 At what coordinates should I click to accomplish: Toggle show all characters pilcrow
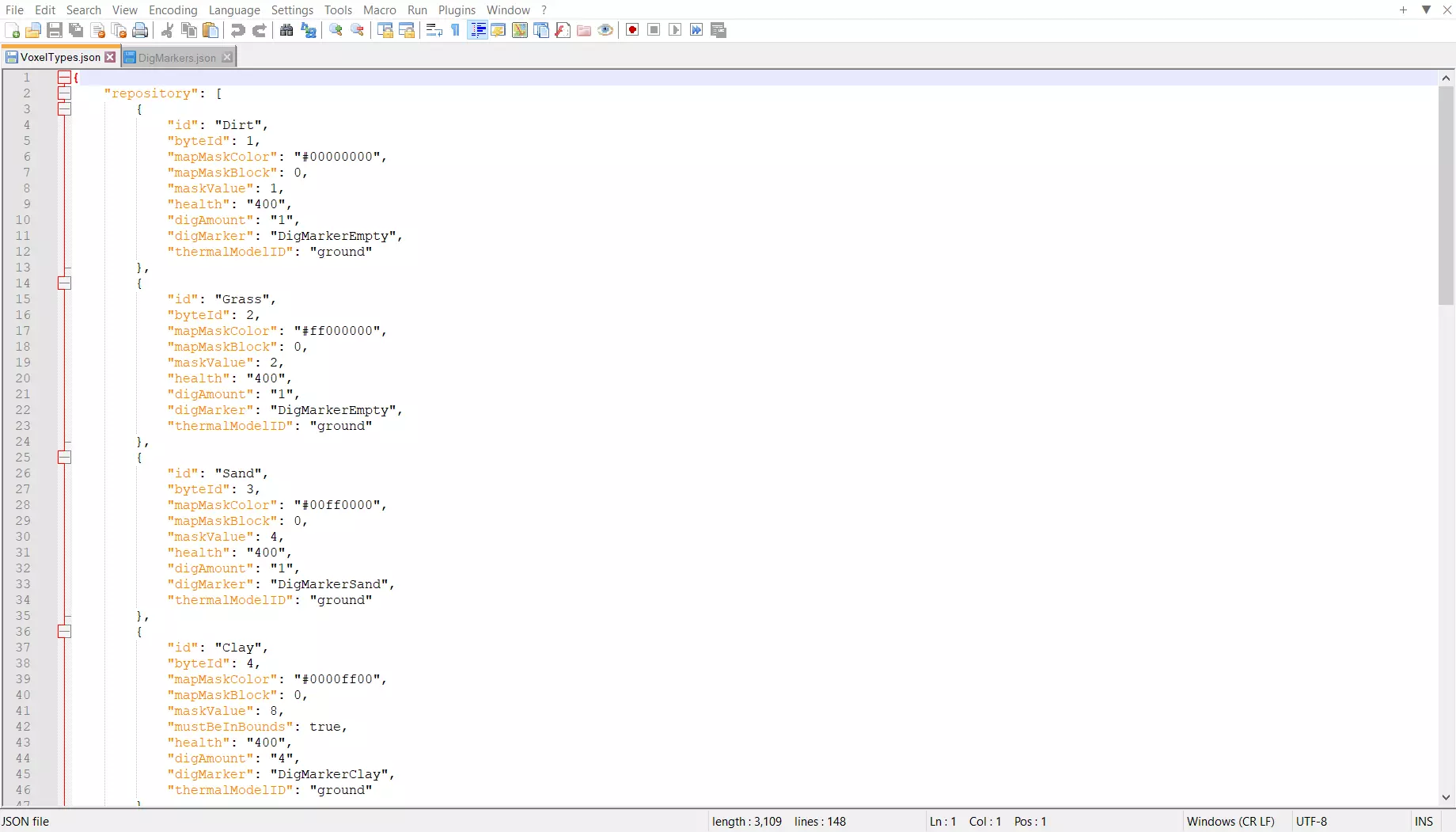point(456,30)
